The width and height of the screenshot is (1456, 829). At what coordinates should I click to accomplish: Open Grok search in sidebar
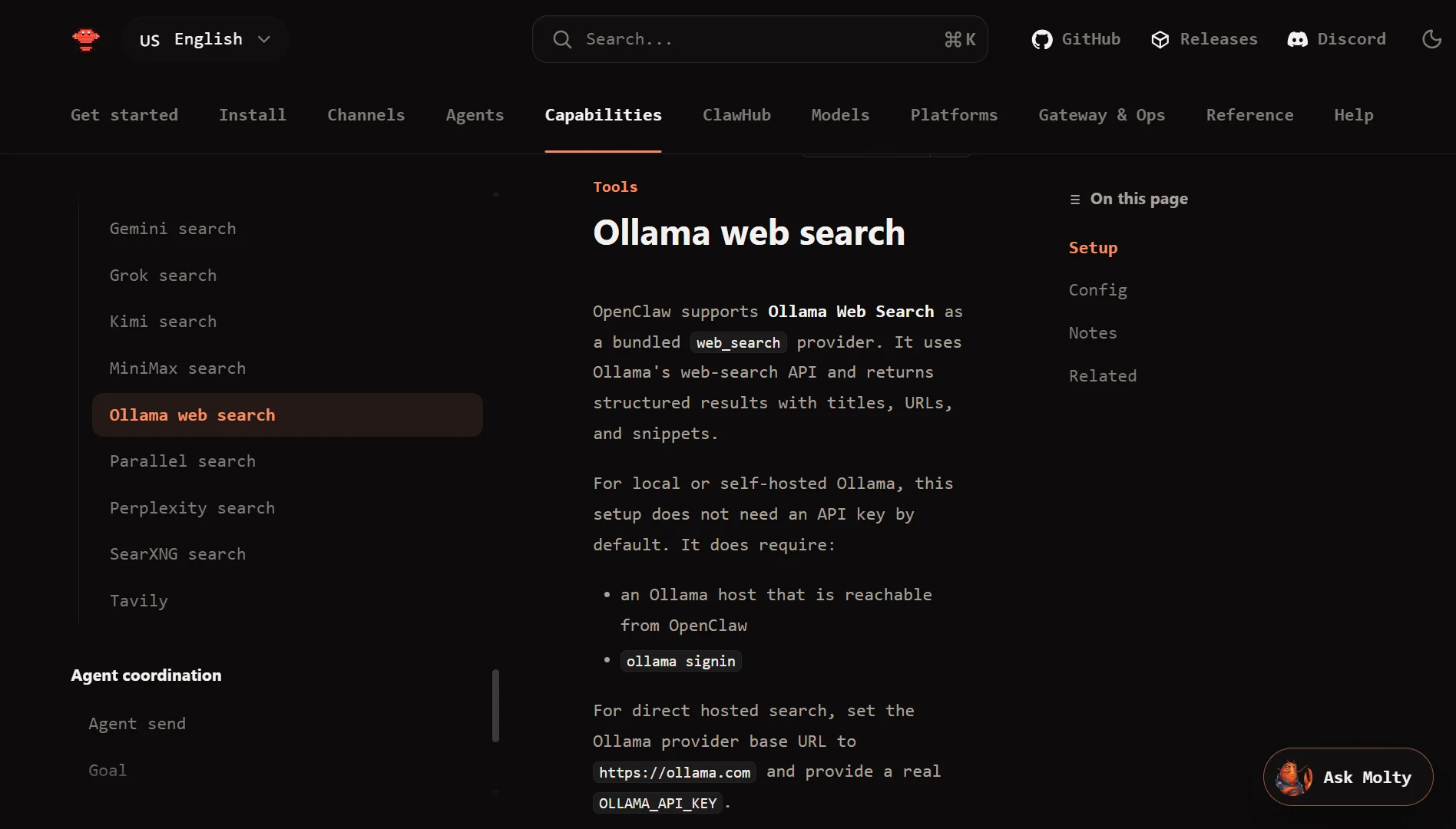[287, 276]
